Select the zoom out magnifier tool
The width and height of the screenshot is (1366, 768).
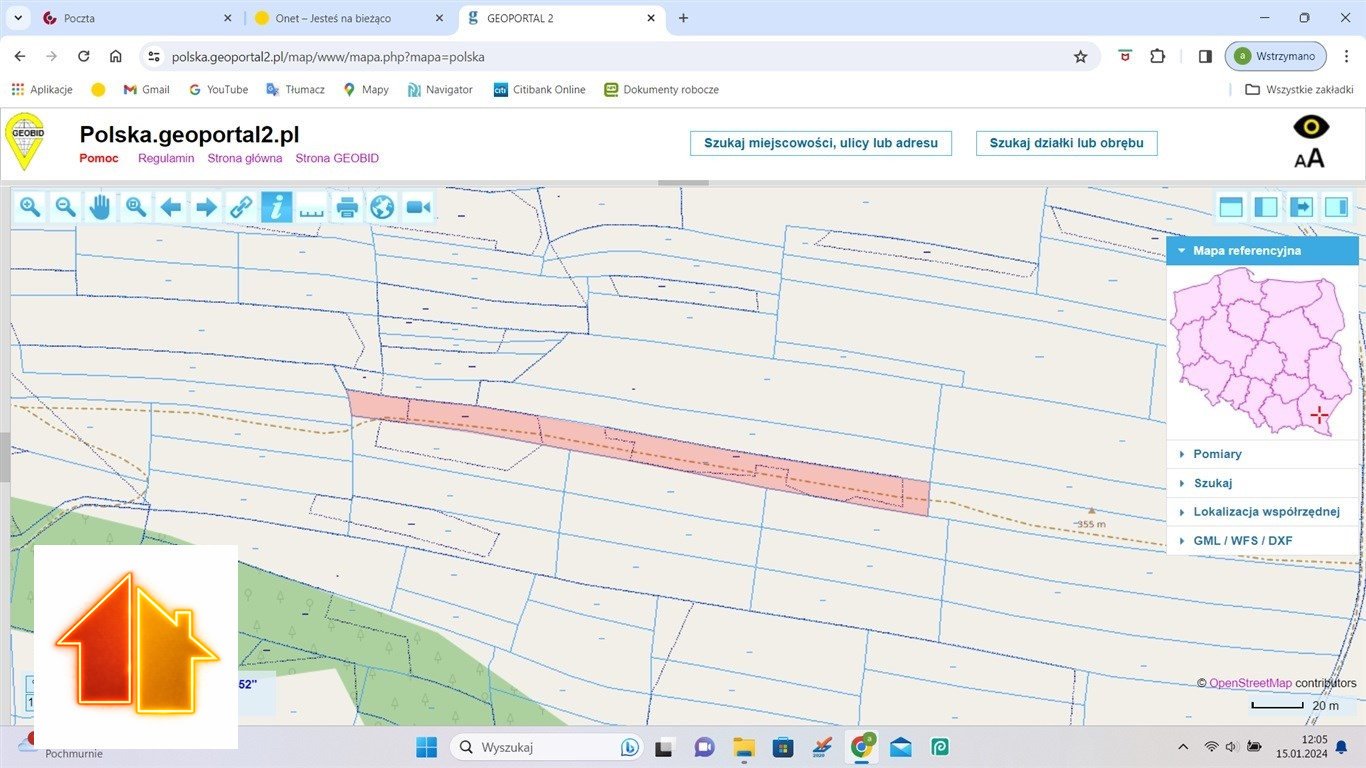point(65,207)
